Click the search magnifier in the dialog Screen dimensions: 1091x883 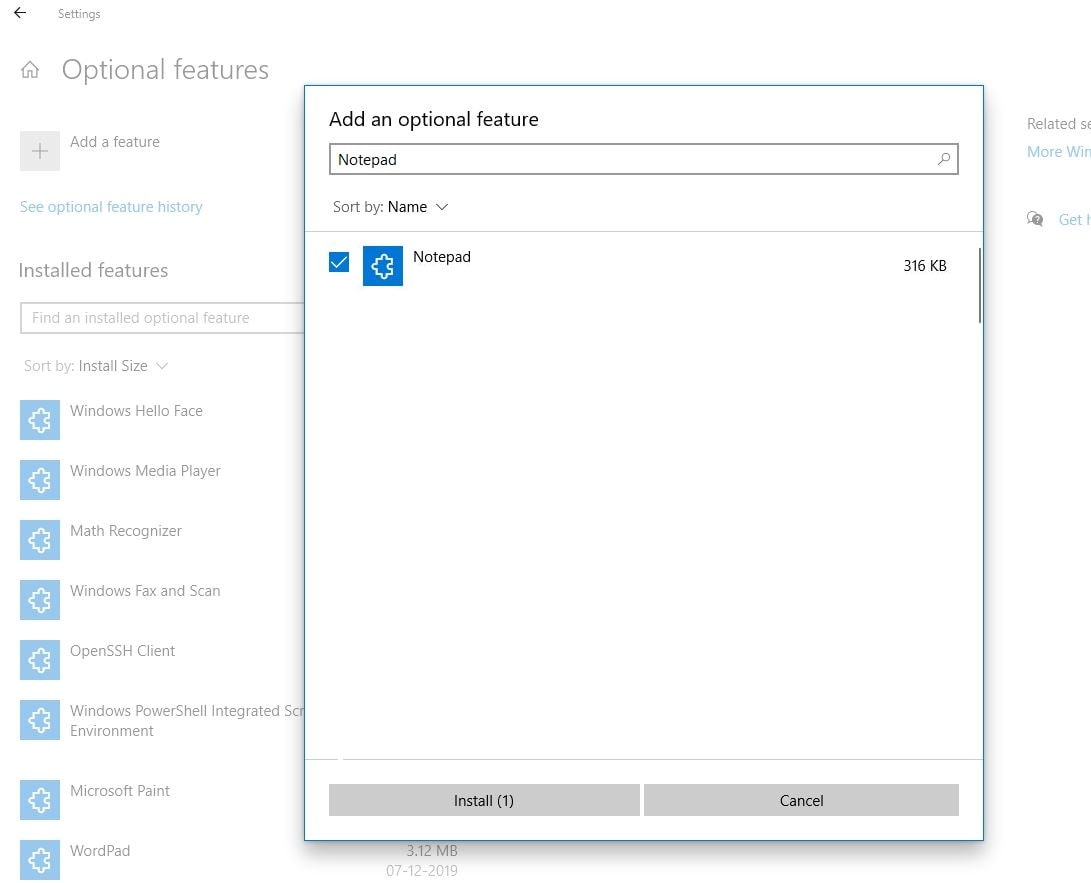point(943,159)
